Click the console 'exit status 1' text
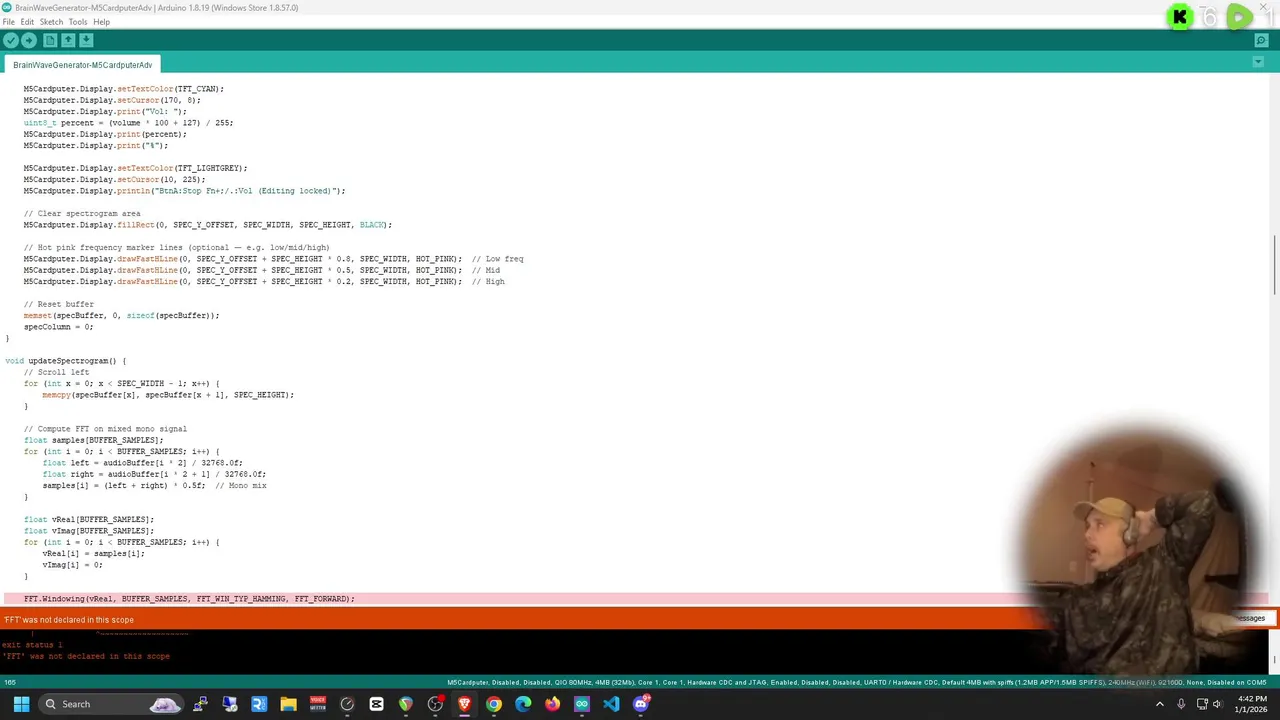Screen dimensions: 1280x720 coord(32,645)
